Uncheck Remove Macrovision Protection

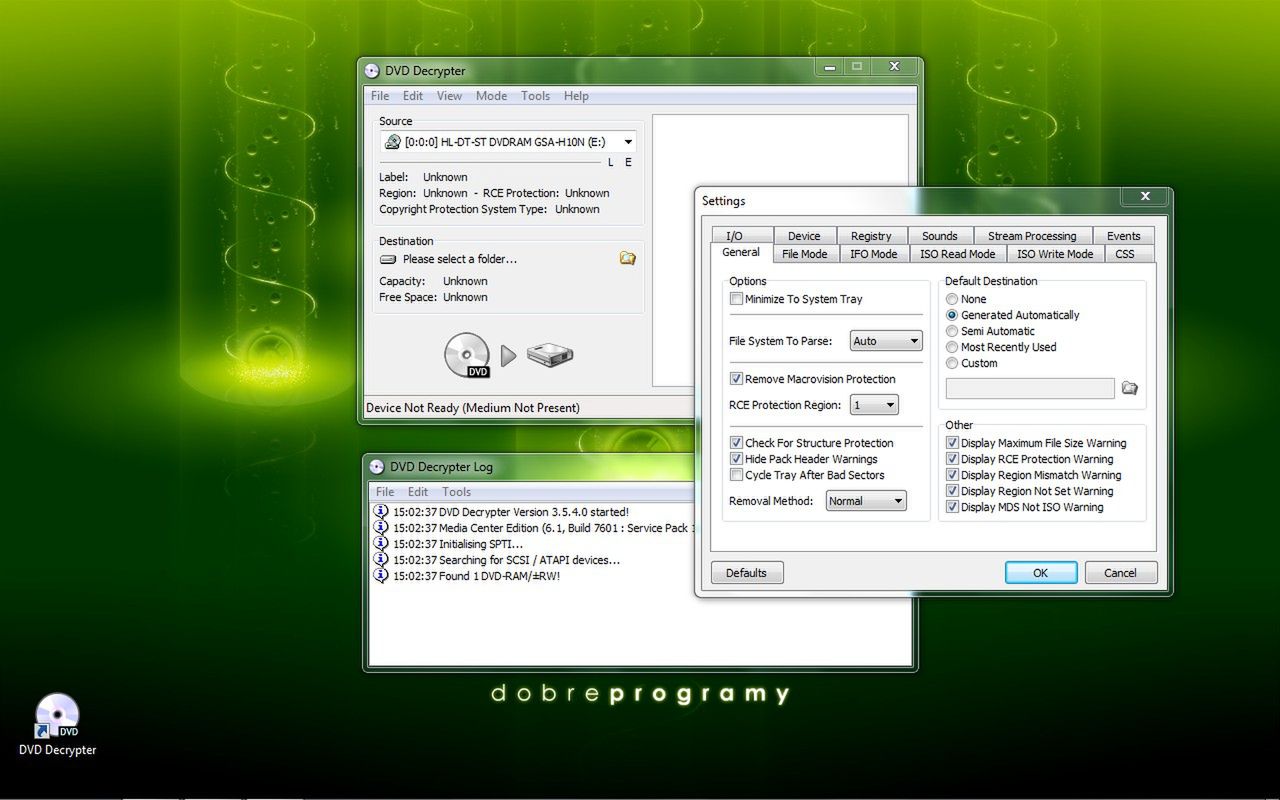click(x=737, y=379)
